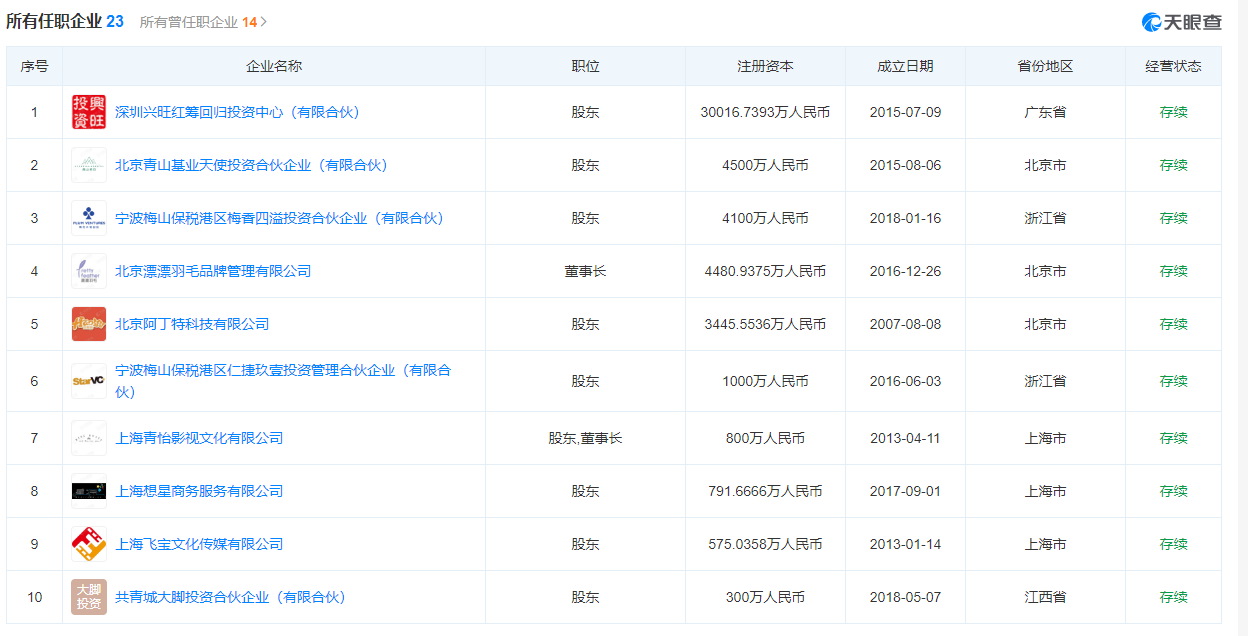Open logo of 上海想星商务服务有限公司
Viewport: 1248px width, 636px height.
(x=89, y=491)
